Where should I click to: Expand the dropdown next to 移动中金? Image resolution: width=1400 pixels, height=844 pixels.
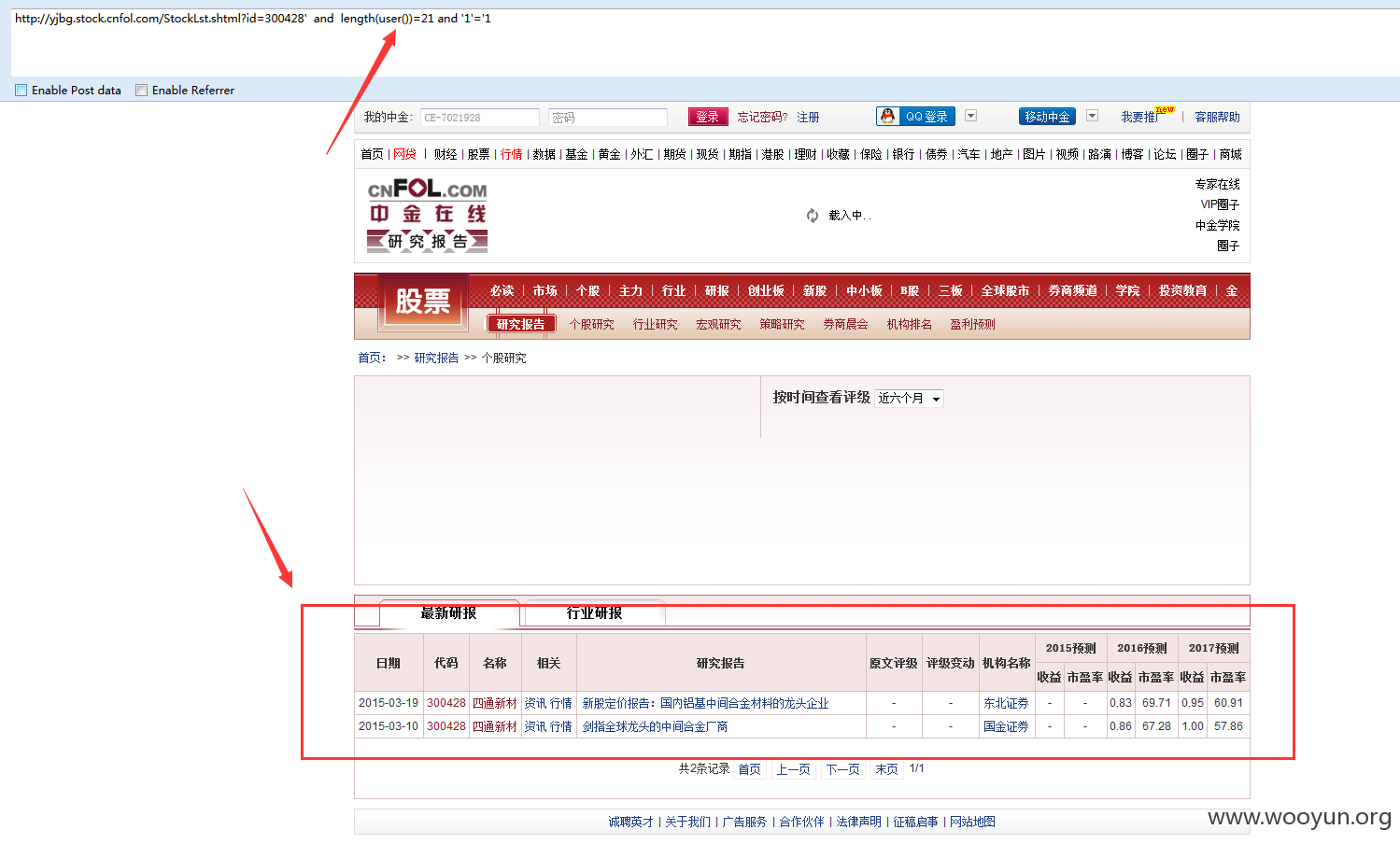[1092, 116]
